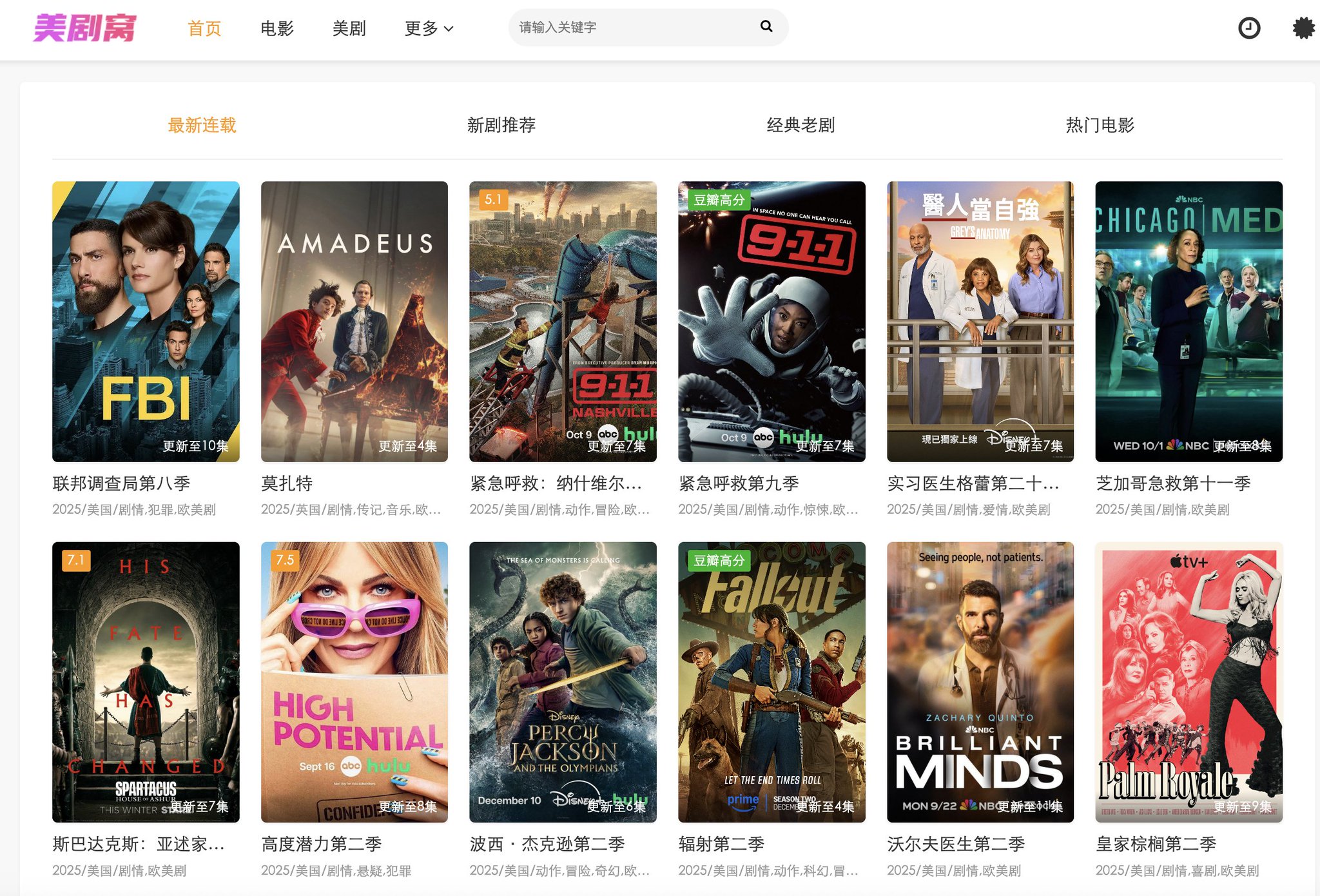Open the 沃尔夫医生第二季 title link
The image size is (1320, 896).
(955, 844)
